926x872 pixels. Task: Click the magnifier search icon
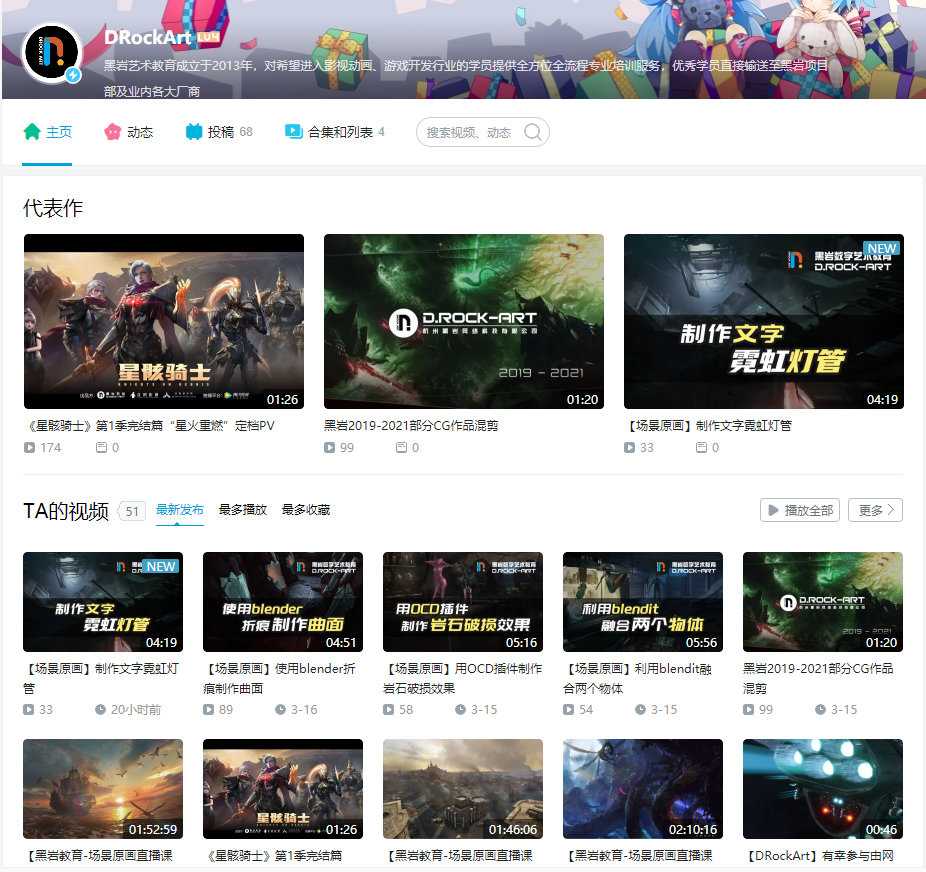coord(533,132)
